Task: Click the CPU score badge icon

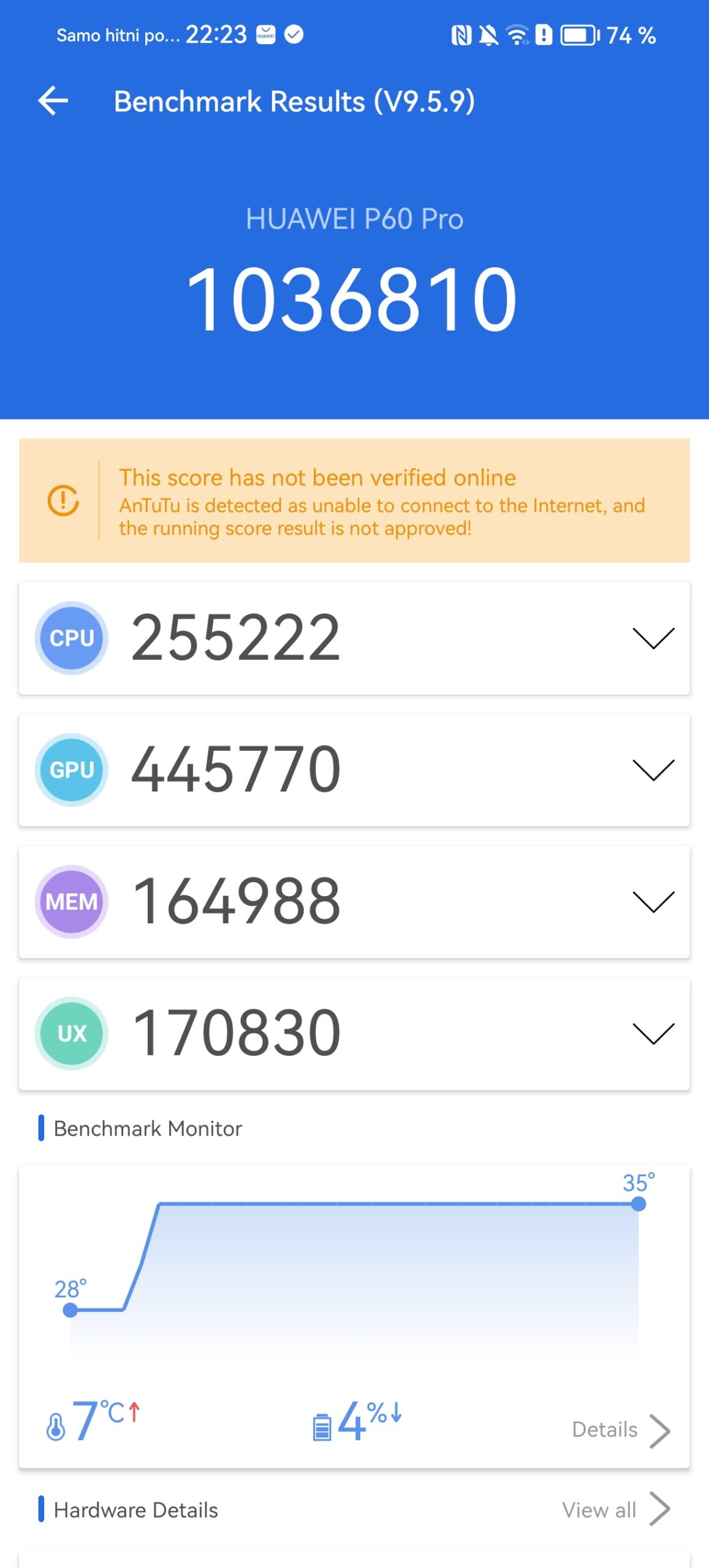Action: (72, 638)
